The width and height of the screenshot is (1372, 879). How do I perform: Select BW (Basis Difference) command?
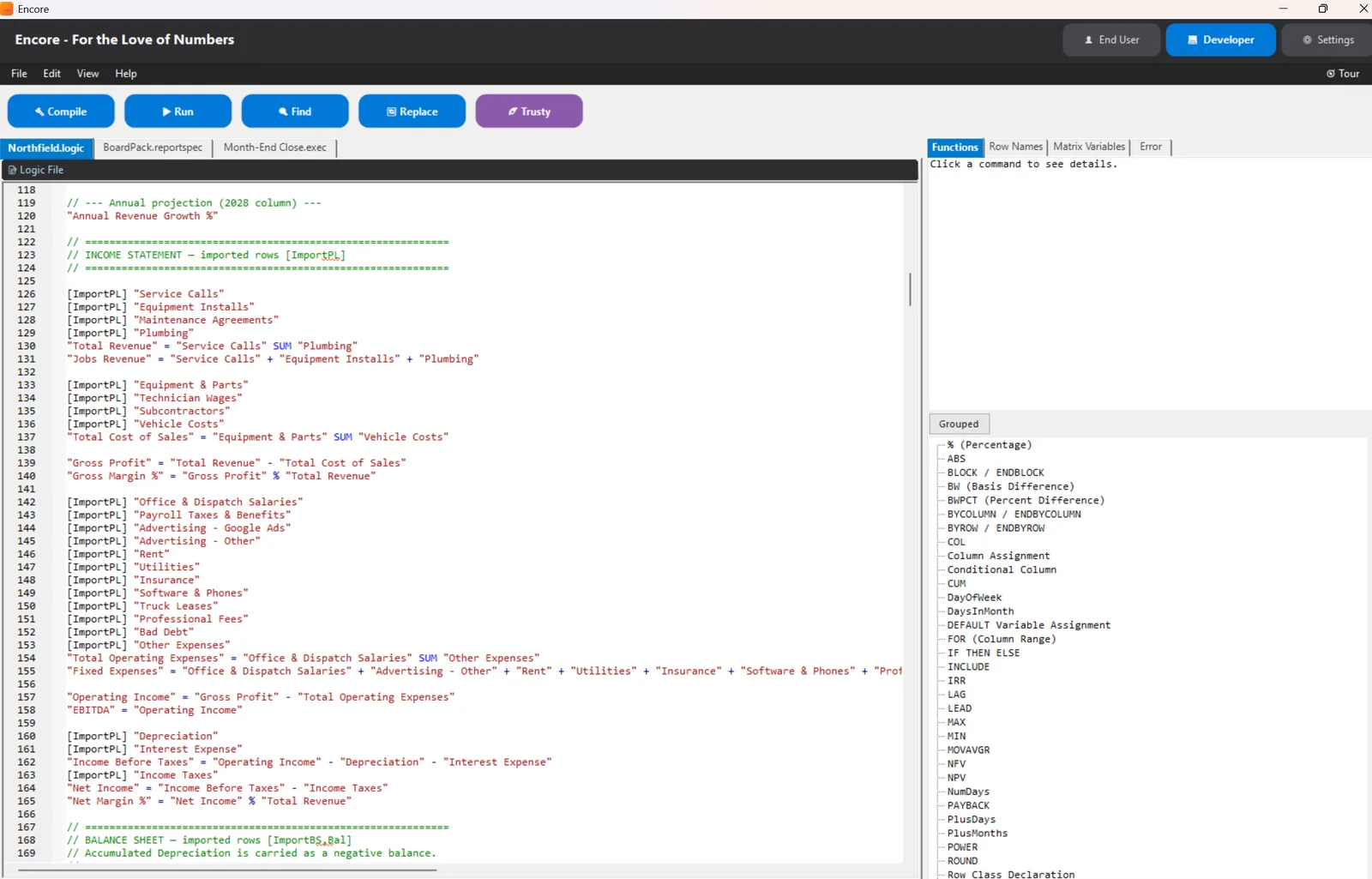[1011, 486]
